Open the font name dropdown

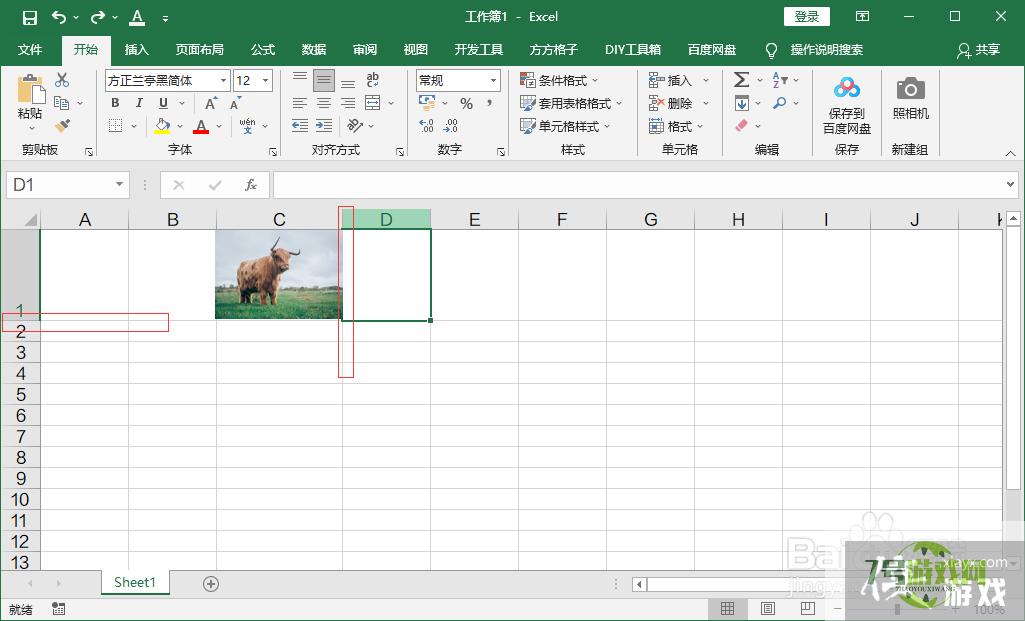tap(224, 80)
